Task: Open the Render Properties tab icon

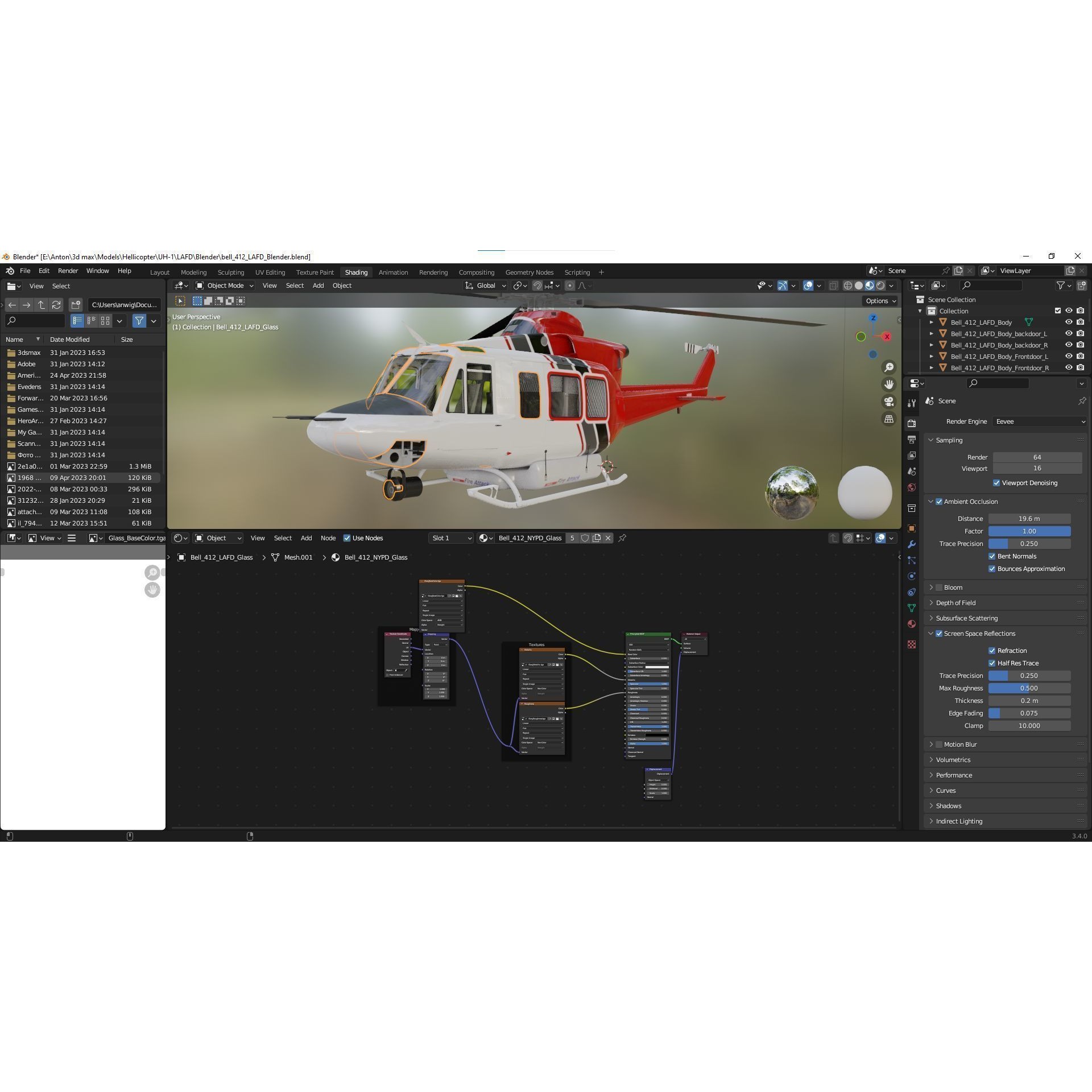Action: (x=912, y=423)
